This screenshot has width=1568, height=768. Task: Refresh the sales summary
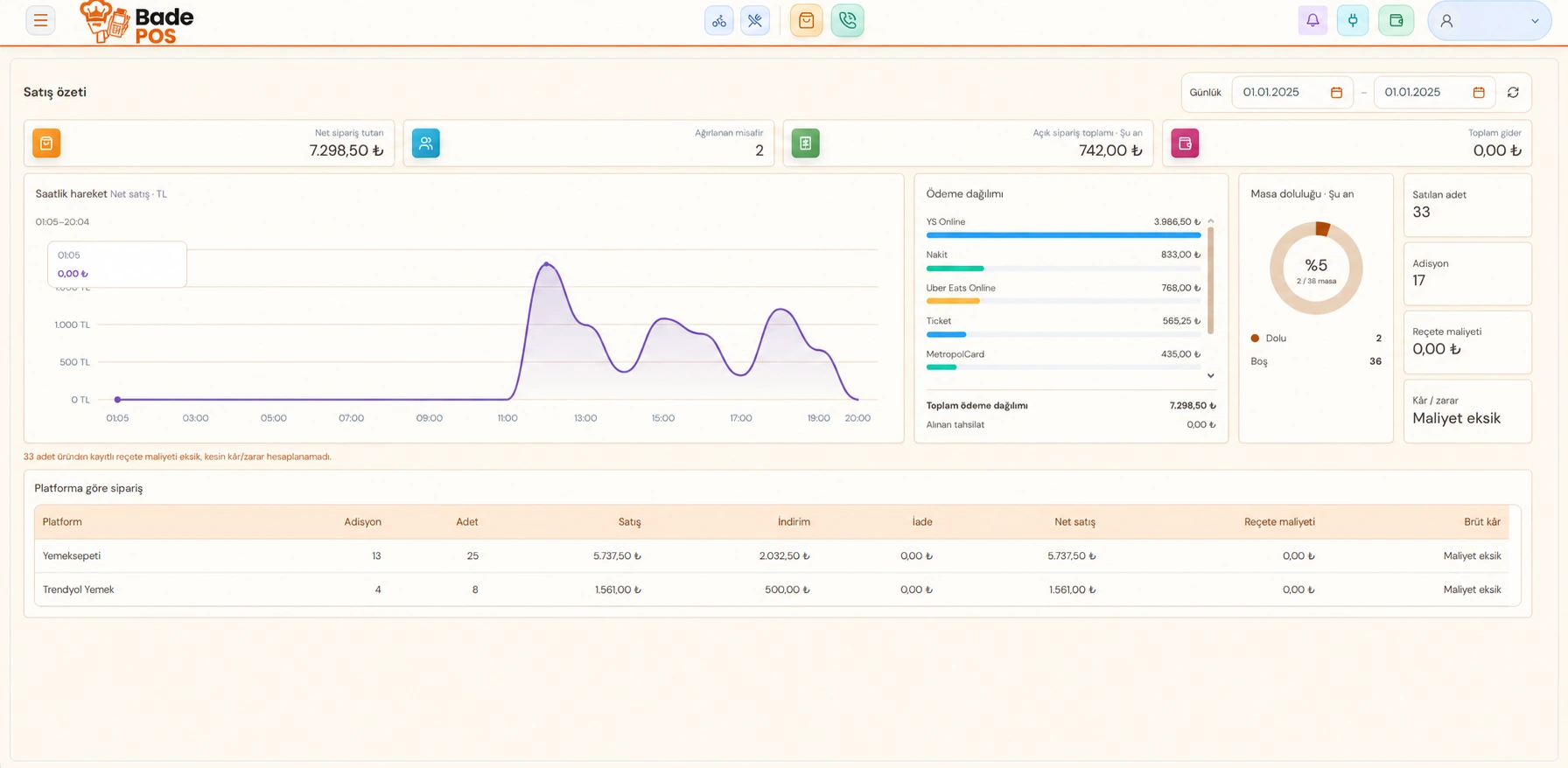pyautogui.click(x=1513, y=93)
